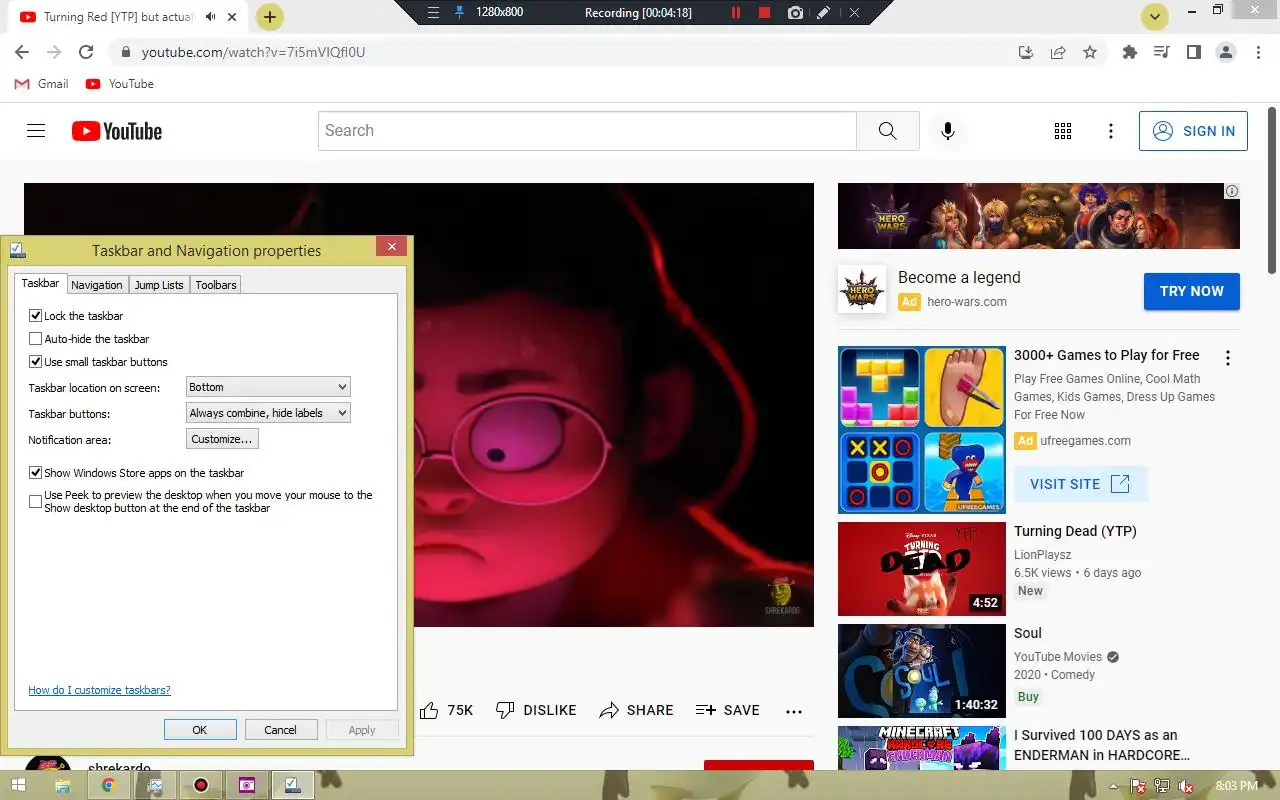Open Chrome profile avatar

pos(1226,52)
